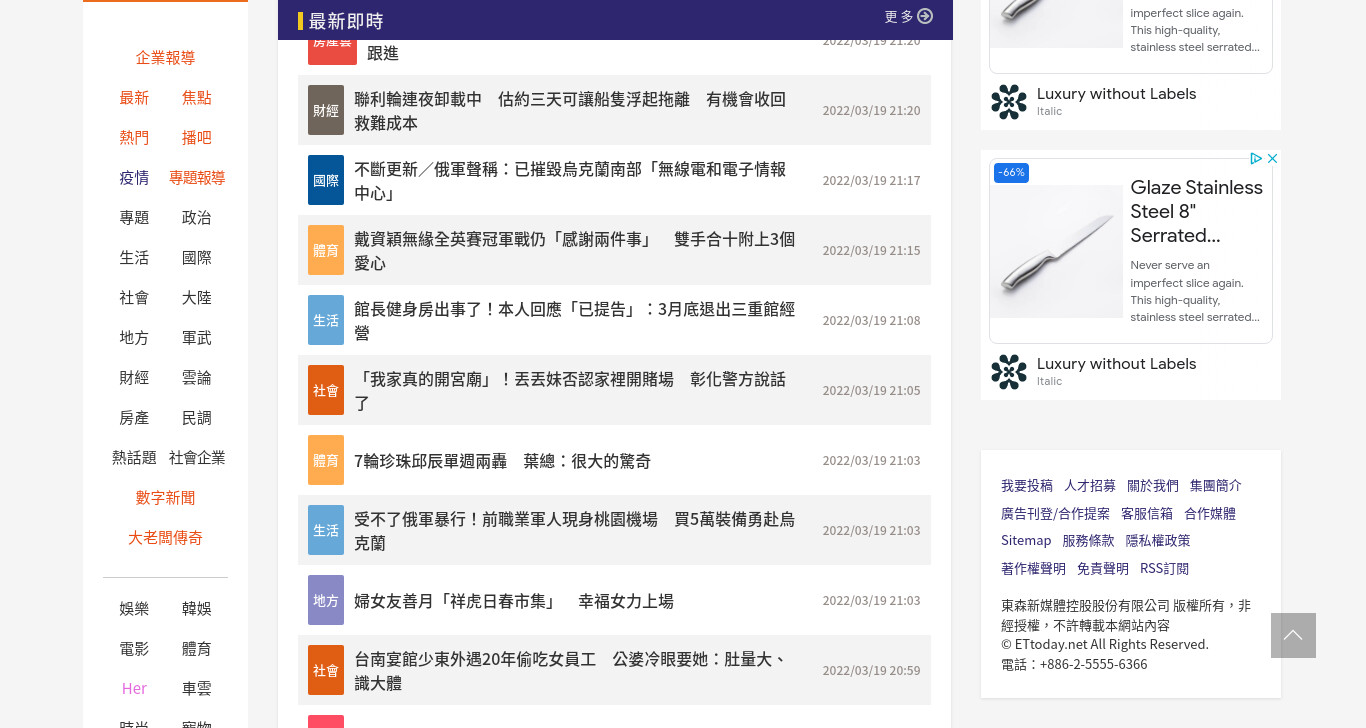The height and width of the screenshot is (728, 1366).
Task: Select 國際 category in sidebar
Action: click(196, 258)
